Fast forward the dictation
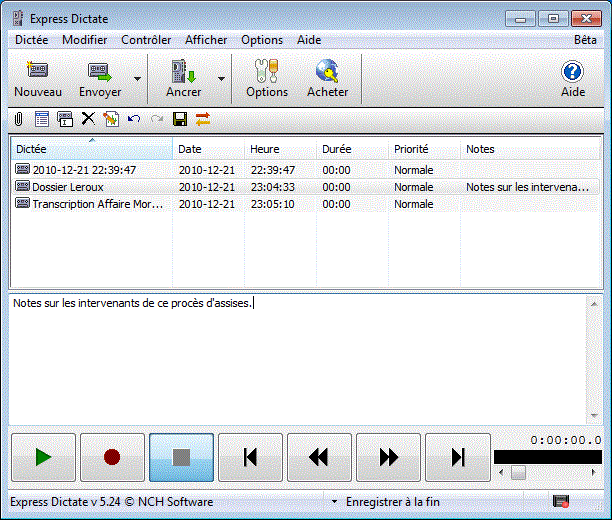The width and height of the screenshot is (612, 520). (388, 457)
